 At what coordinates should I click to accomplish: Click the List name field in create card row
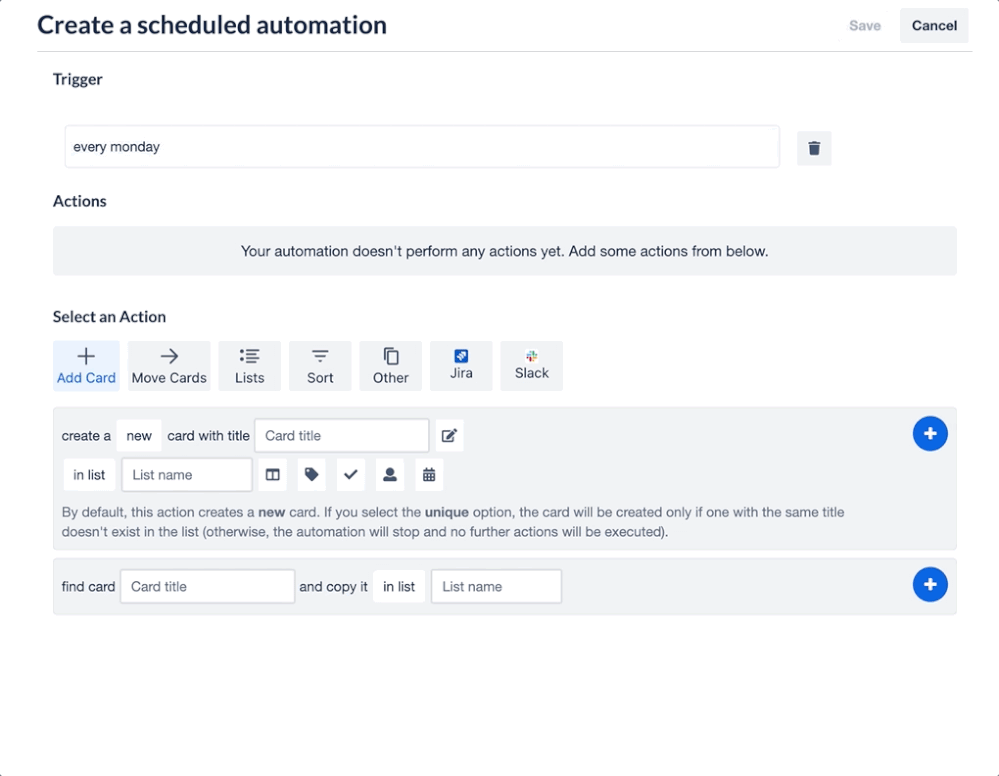(187, 475)
